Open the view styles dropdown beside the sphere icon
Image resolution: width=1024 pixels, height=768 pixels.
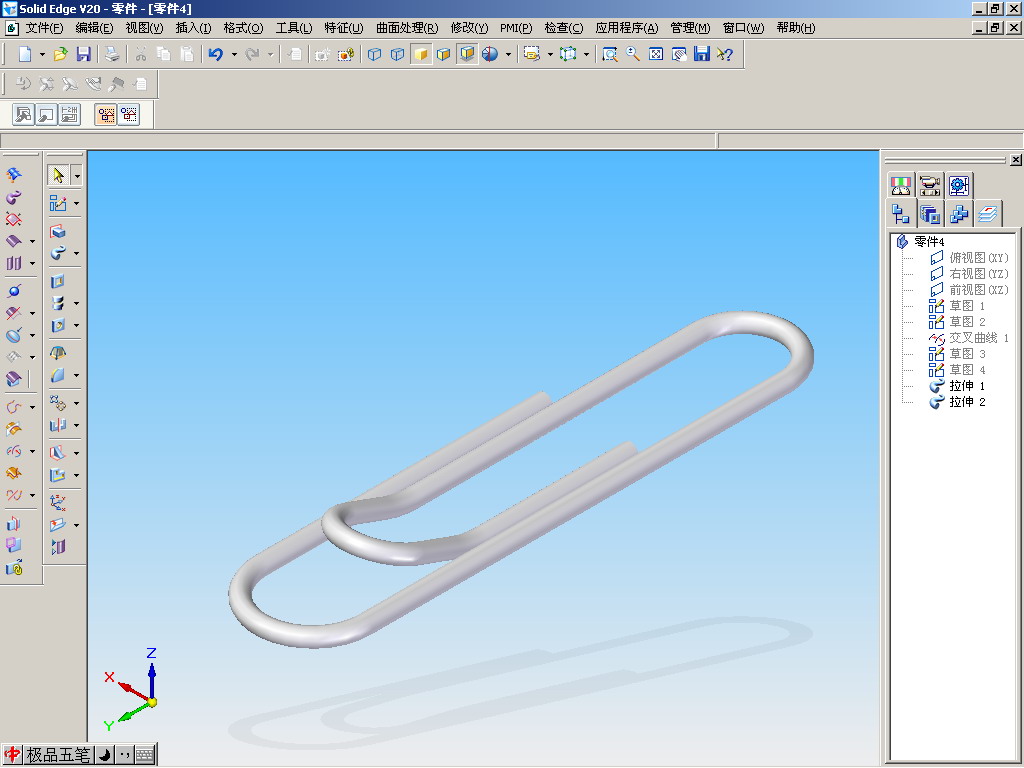pos(508,54)
